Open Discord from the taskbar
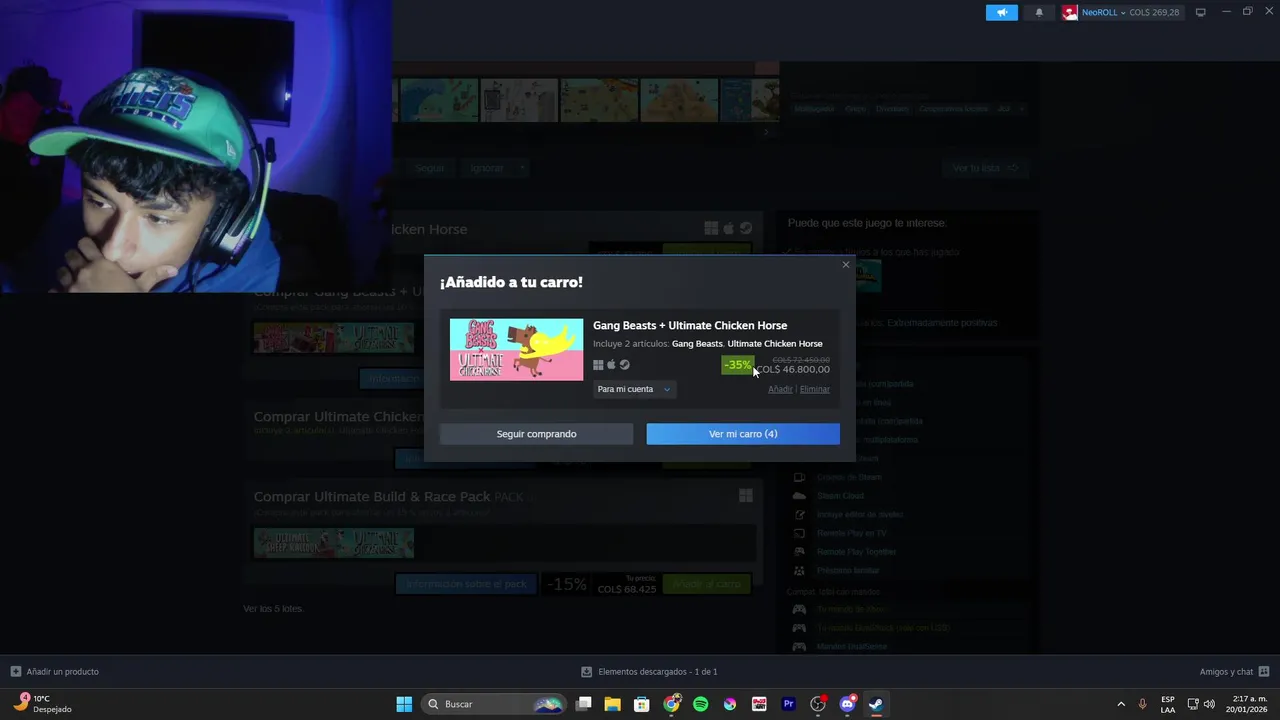Viewport: 1280px width, 720px height. tap(847, 704)
